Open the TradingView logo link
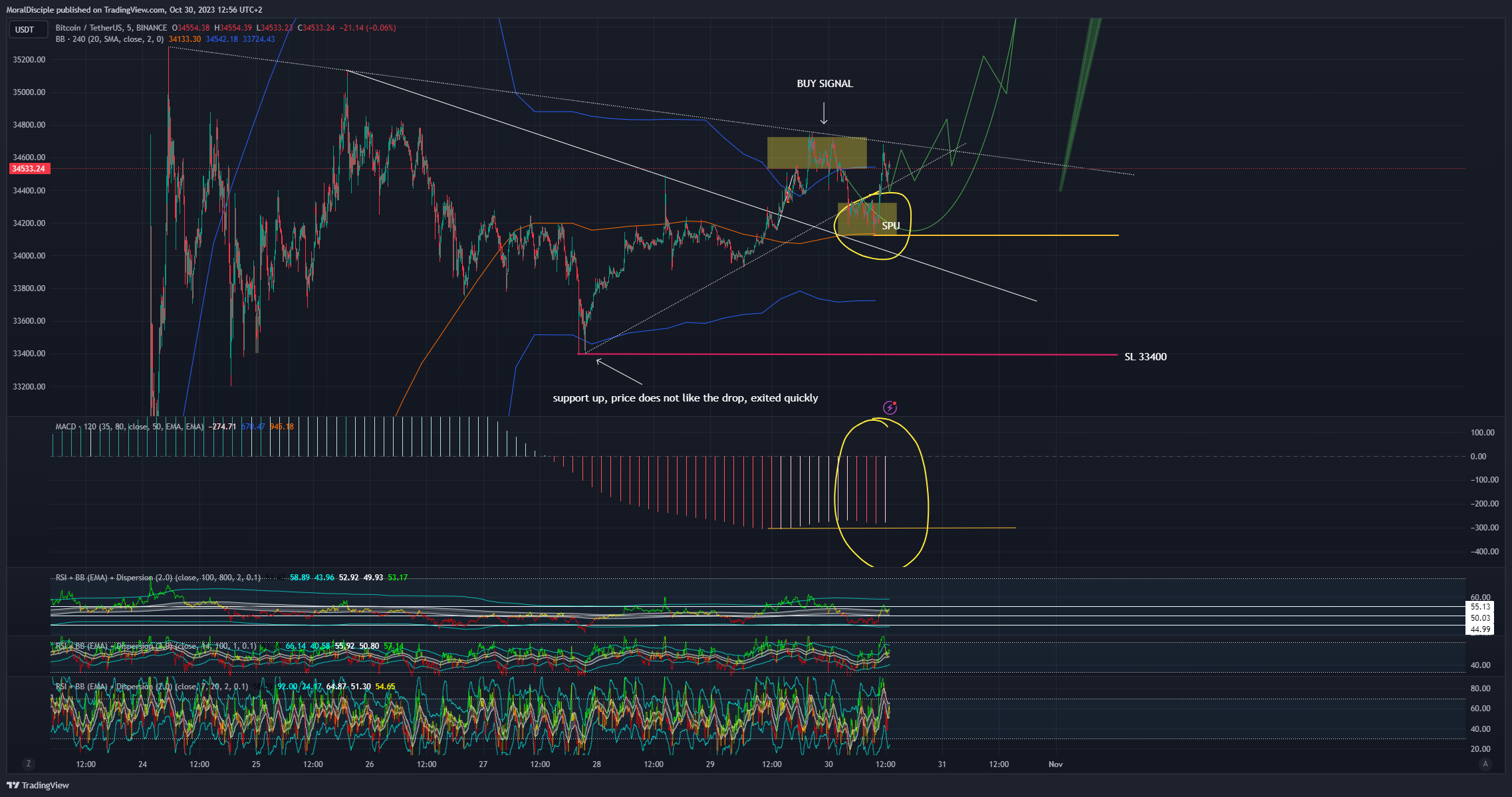The width and height of the screenshot is (1512, 797). [39, 785]
